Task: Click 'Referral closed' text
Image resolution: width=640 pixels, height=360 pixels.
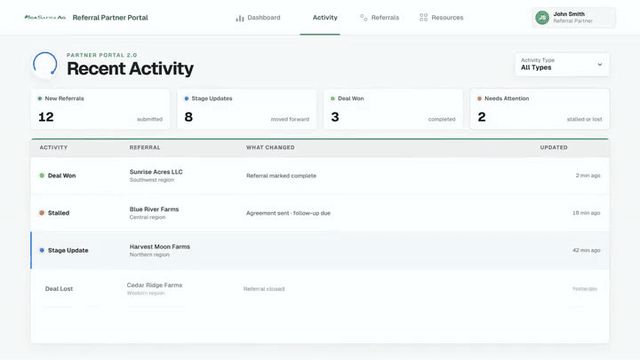Action: click(x=264, y=289)
